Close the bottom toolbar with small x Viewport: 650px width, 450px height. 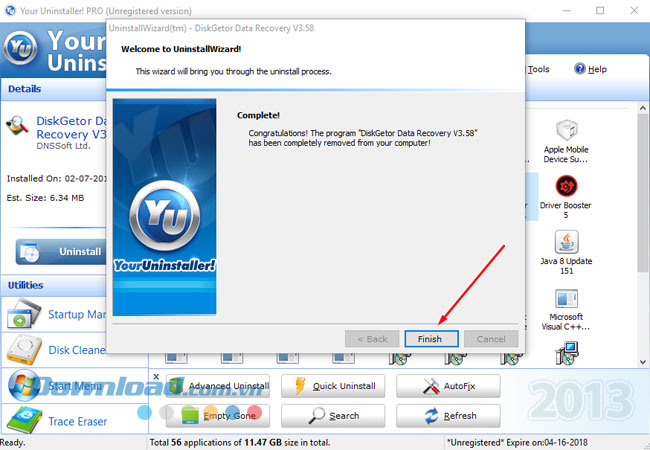click(156, 376)
